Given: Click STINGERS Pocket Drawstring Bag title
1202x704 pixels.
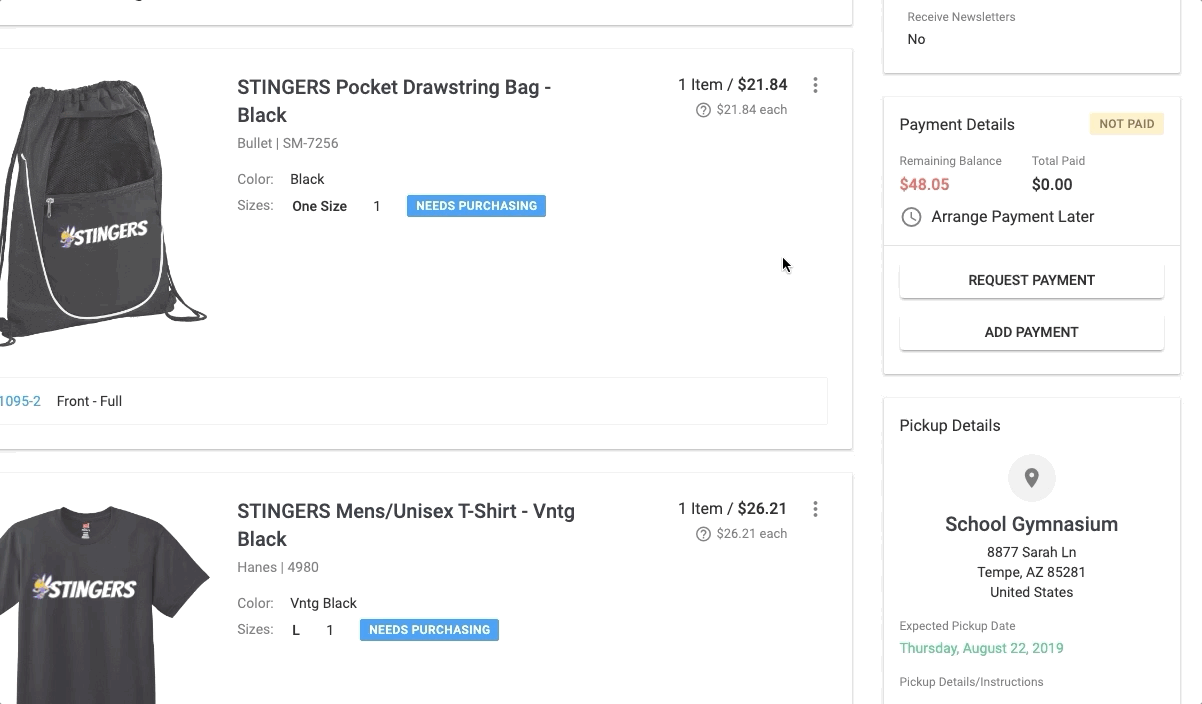Looking at the screenshot, I should click(x=394, y=101).
